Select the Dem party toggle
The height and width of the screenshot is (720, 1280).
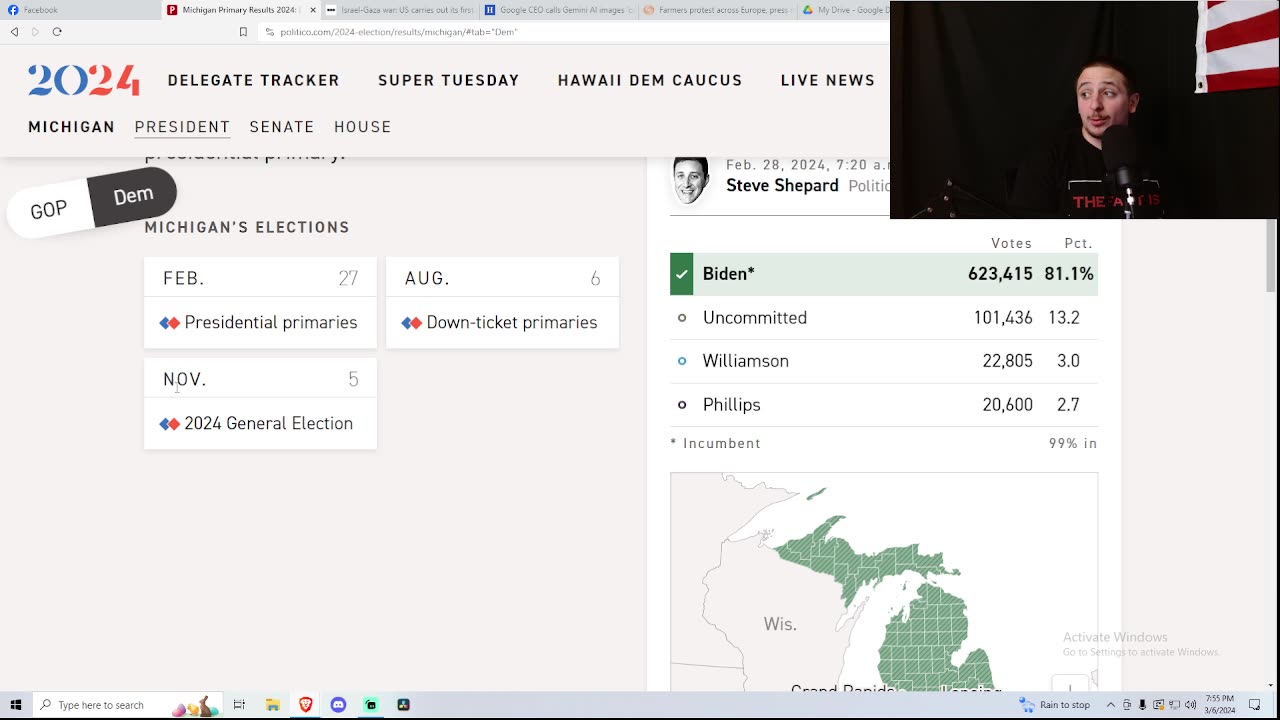tap(133, 196)
